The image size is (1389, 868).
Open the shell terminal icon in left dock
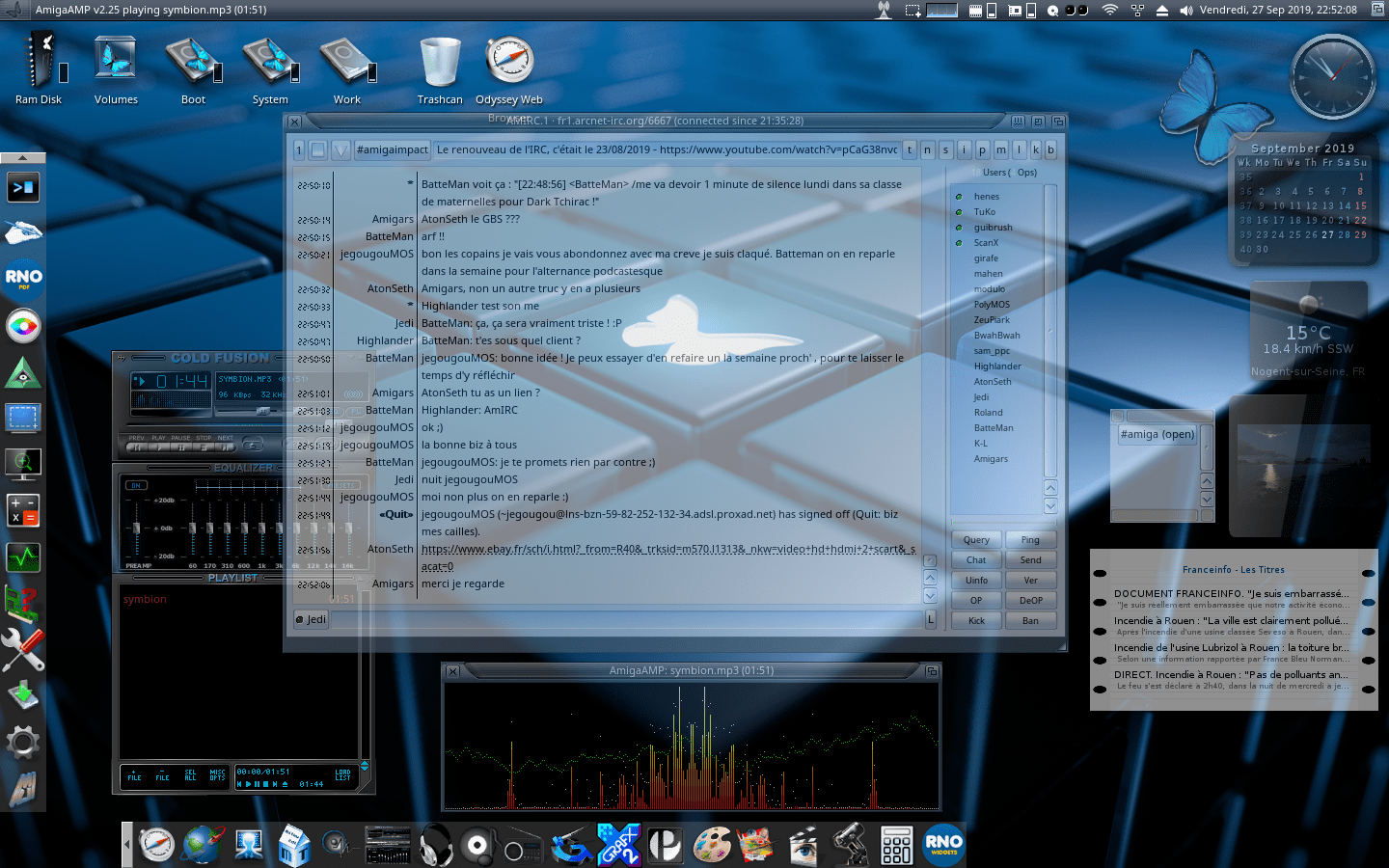coord(23,186)
